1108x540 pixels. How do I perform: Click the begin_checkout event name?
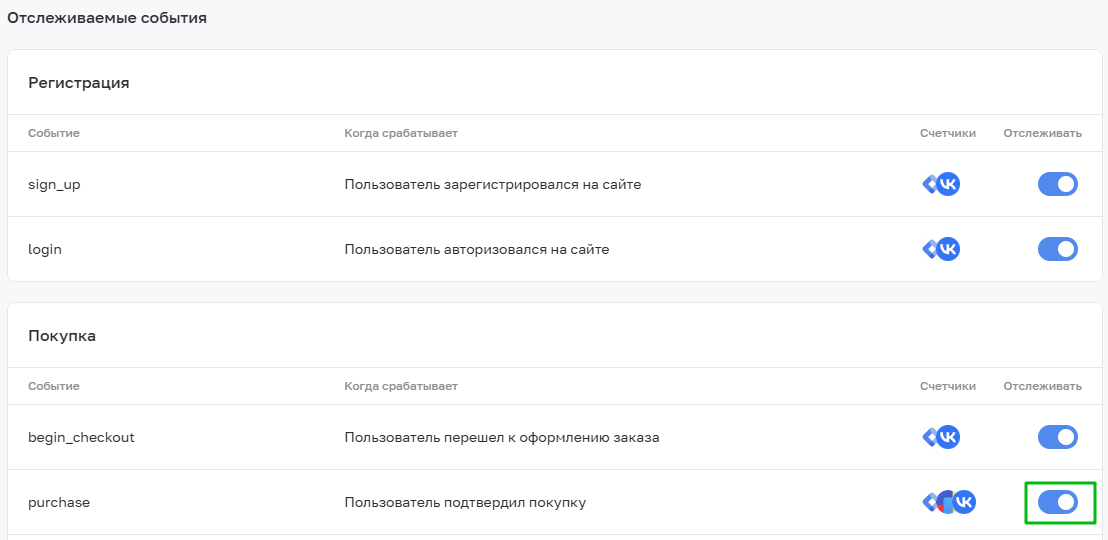point(81,438)
